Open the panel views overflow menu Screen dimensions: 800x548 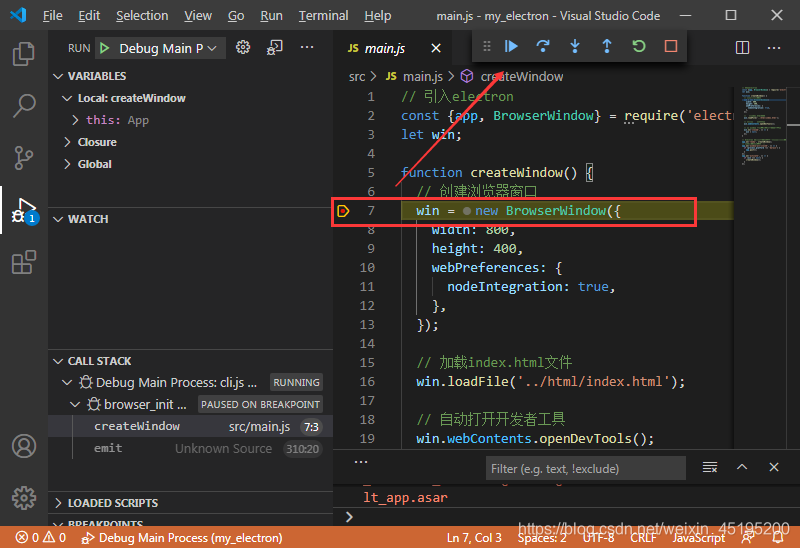361,462
